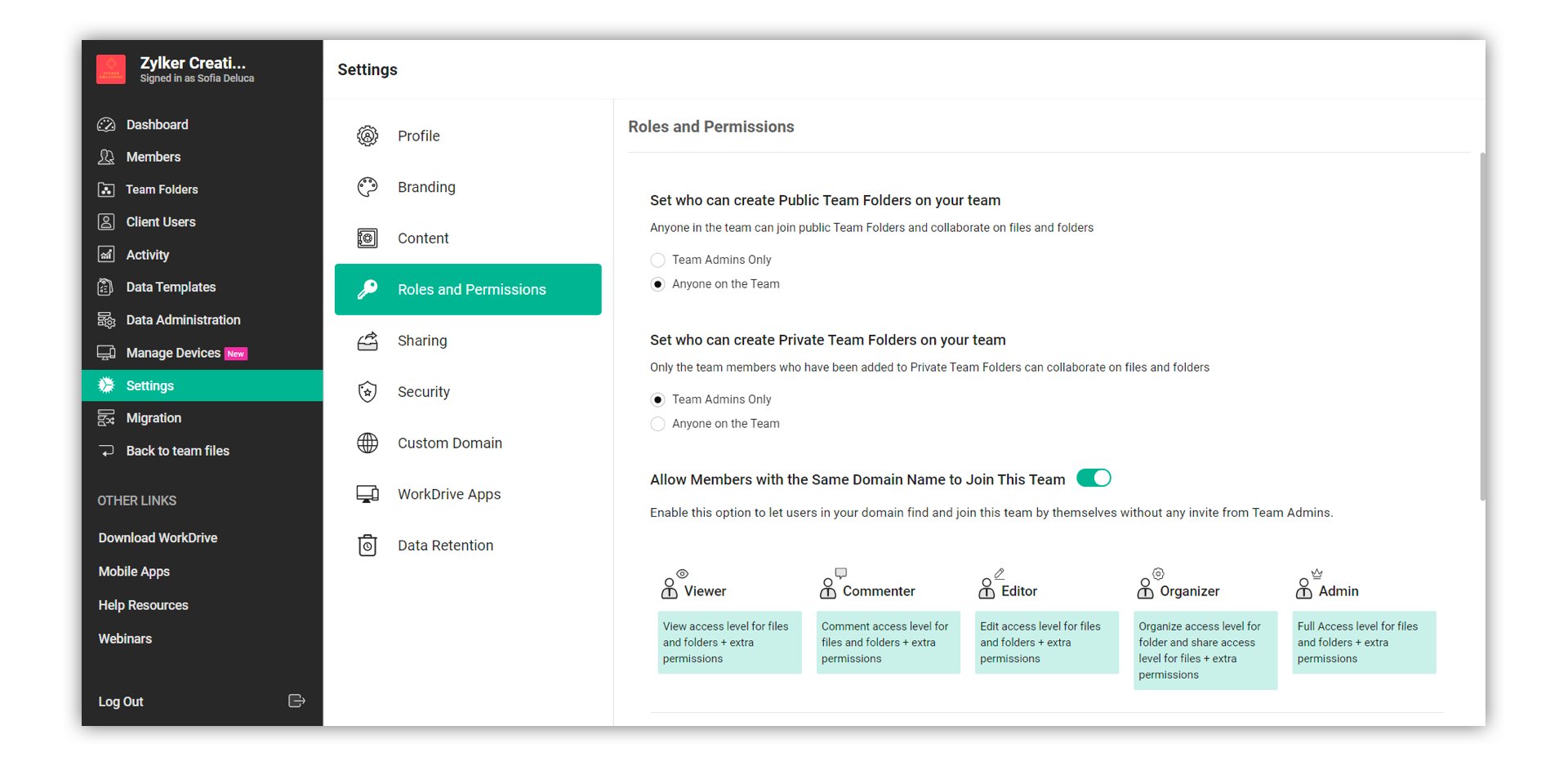Click the Data Retention trash icon
Viewport: 1568px width, 766px height.
[x=367, y=546]
